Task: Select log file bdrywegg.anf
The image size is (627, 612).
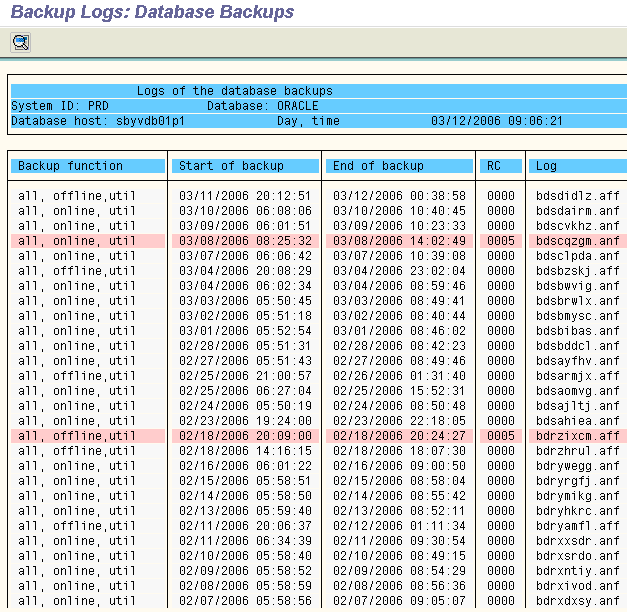Action: click(x=577, y=466)
